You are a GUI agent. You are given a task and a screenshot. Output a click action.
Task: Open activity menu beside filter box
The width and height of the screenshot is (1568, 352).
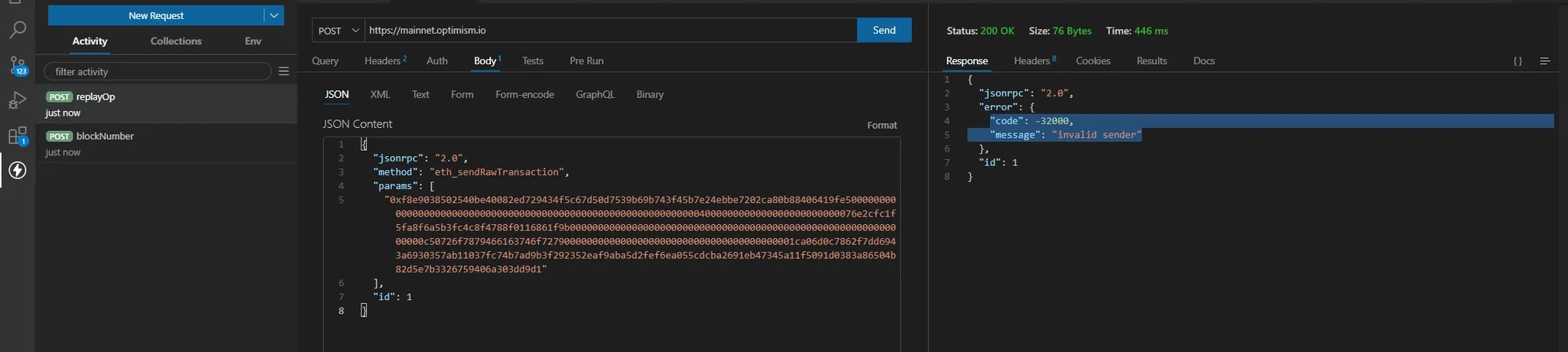pos(283,71)
